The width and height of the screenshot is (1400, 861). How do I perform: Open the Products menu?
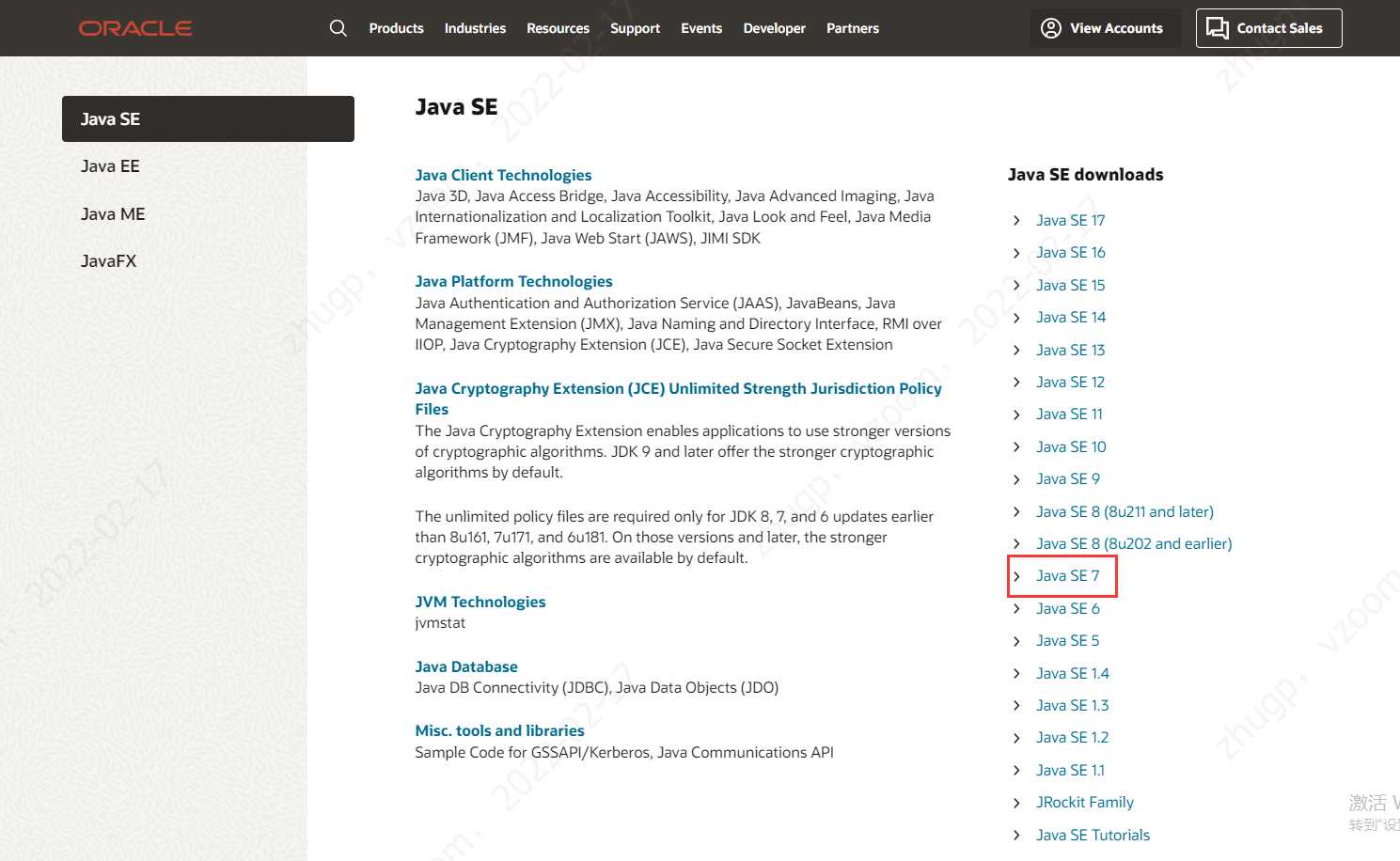396,28
